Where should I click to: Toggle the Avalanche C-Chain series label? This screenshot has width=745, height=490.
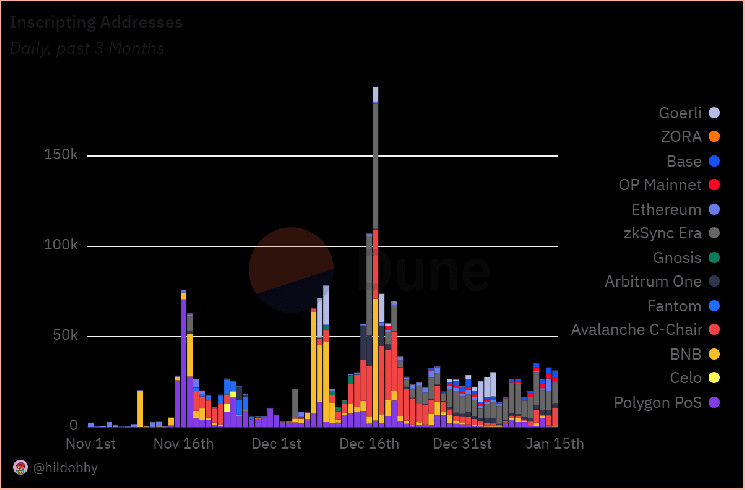pyautogui.click(x=636, y=329)
